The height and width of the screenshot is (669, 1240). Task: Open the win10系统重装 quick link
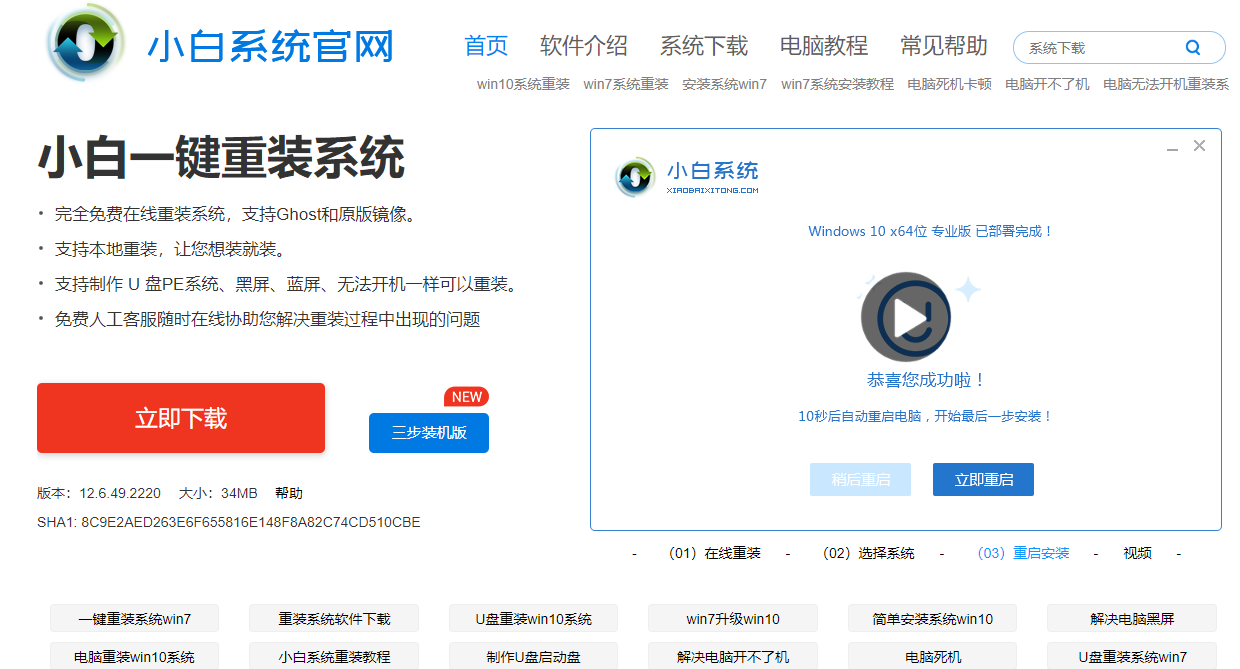523,84
